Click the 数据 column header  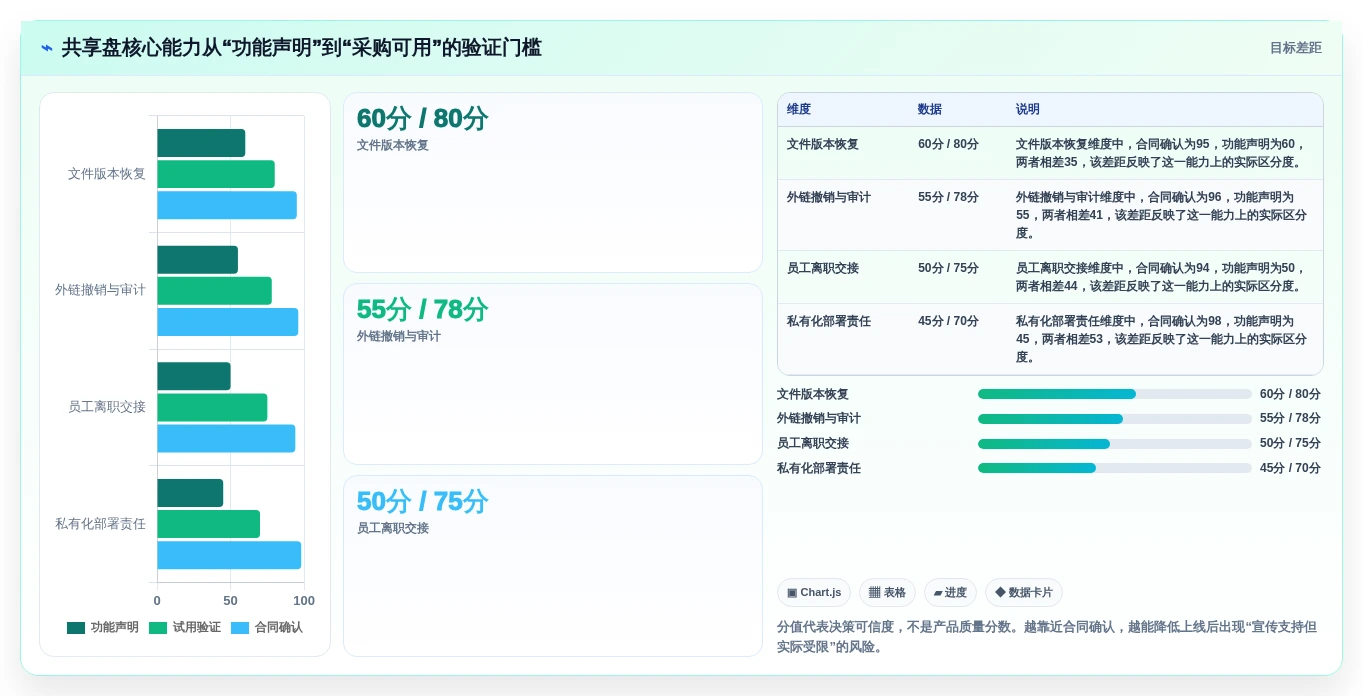(x=930, y=110)
